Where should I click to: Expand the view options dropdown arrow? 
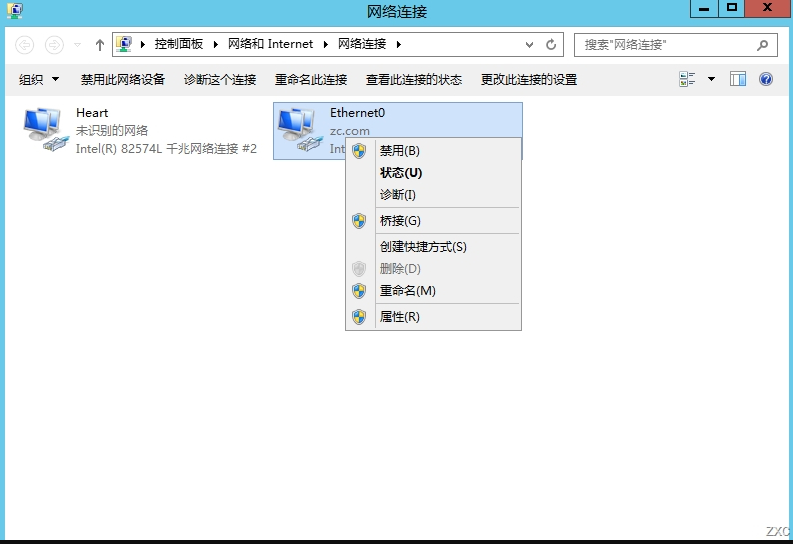pos(711,79)
